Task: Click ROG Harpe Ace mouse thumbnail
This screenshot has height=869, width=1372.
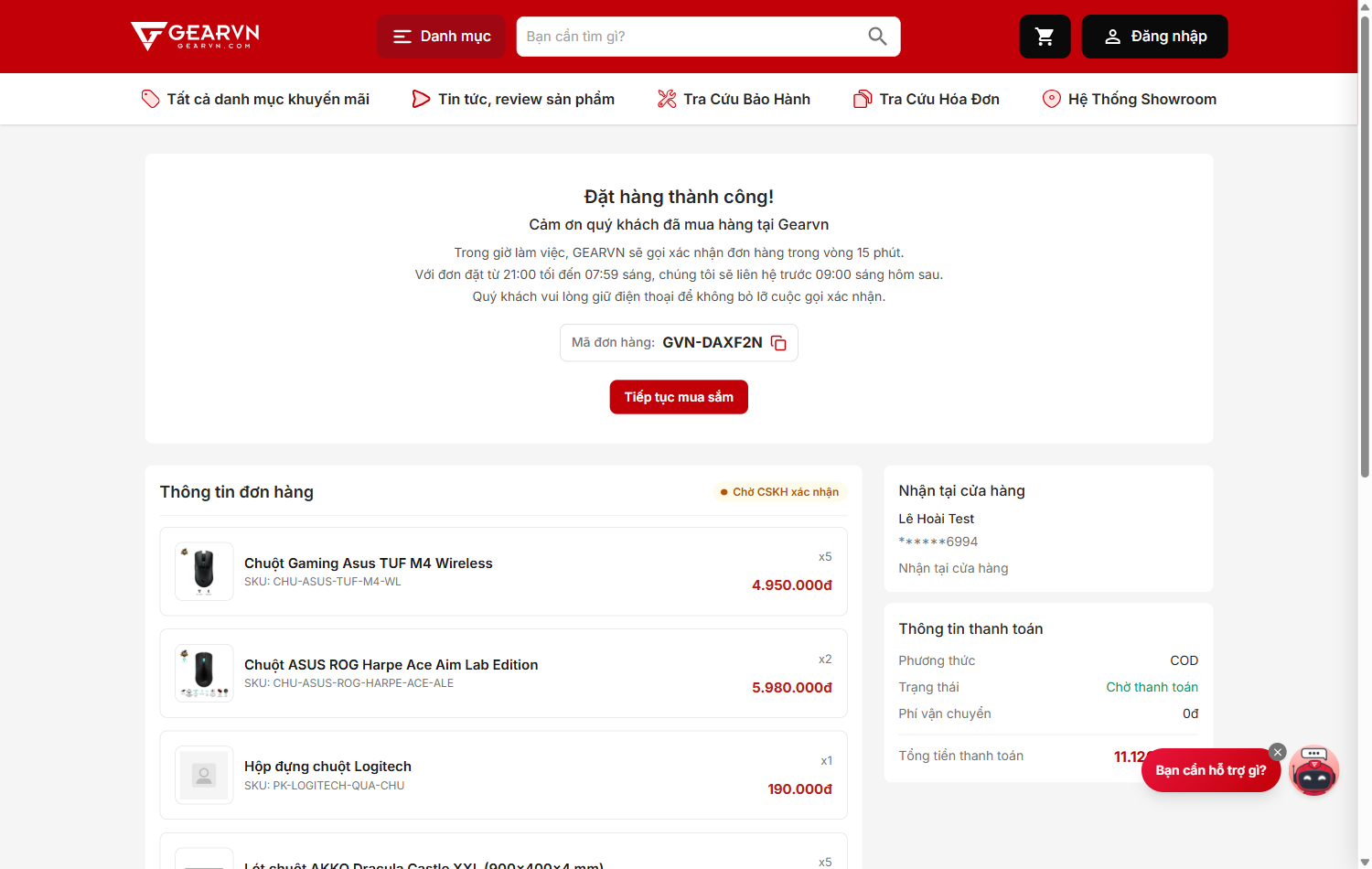Action: 204,673
